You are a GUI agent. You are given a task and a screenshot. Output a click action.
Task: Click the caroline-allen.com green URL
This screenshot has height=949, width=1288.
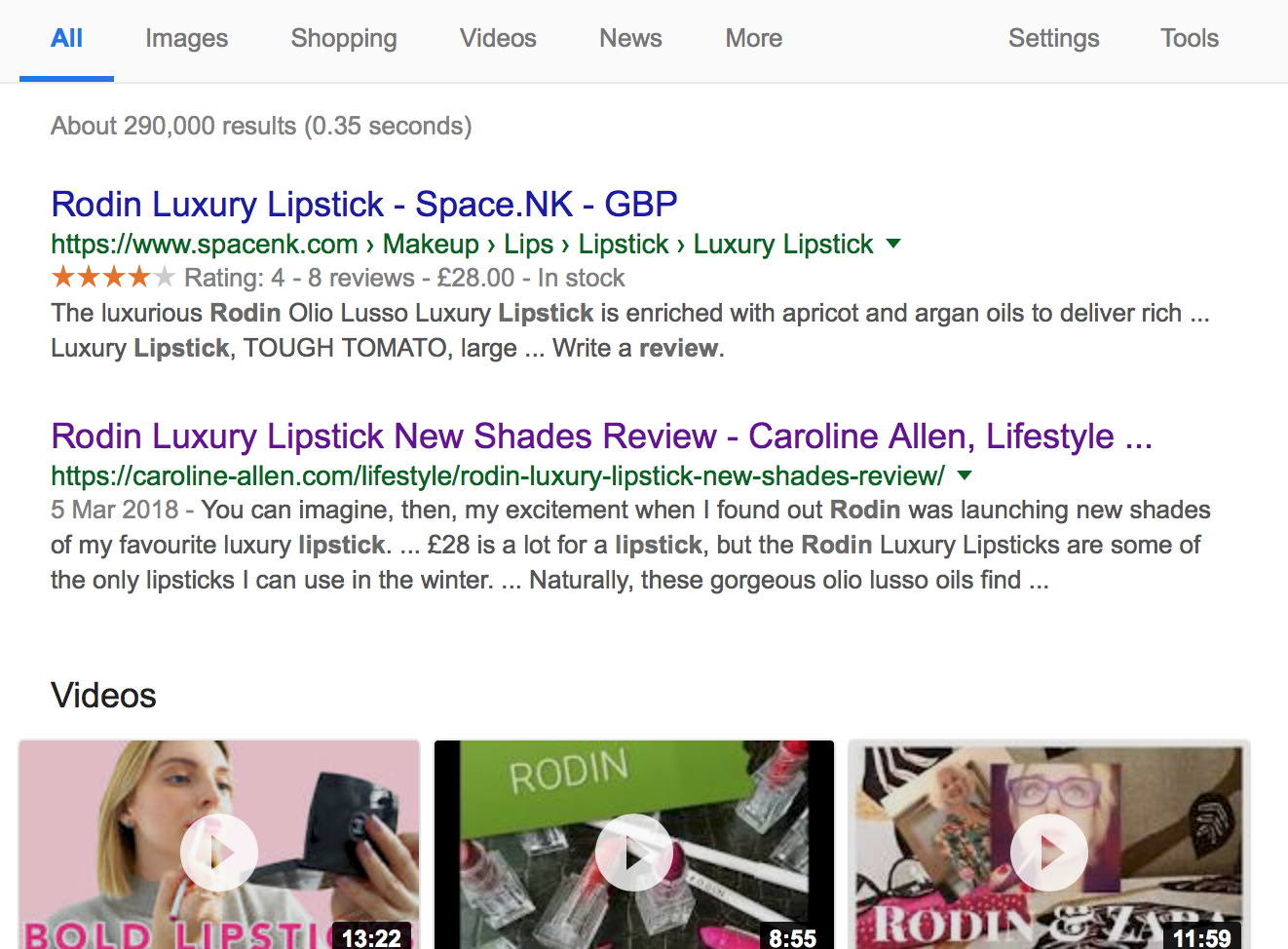pyautogui.click(x=497, y=475)
